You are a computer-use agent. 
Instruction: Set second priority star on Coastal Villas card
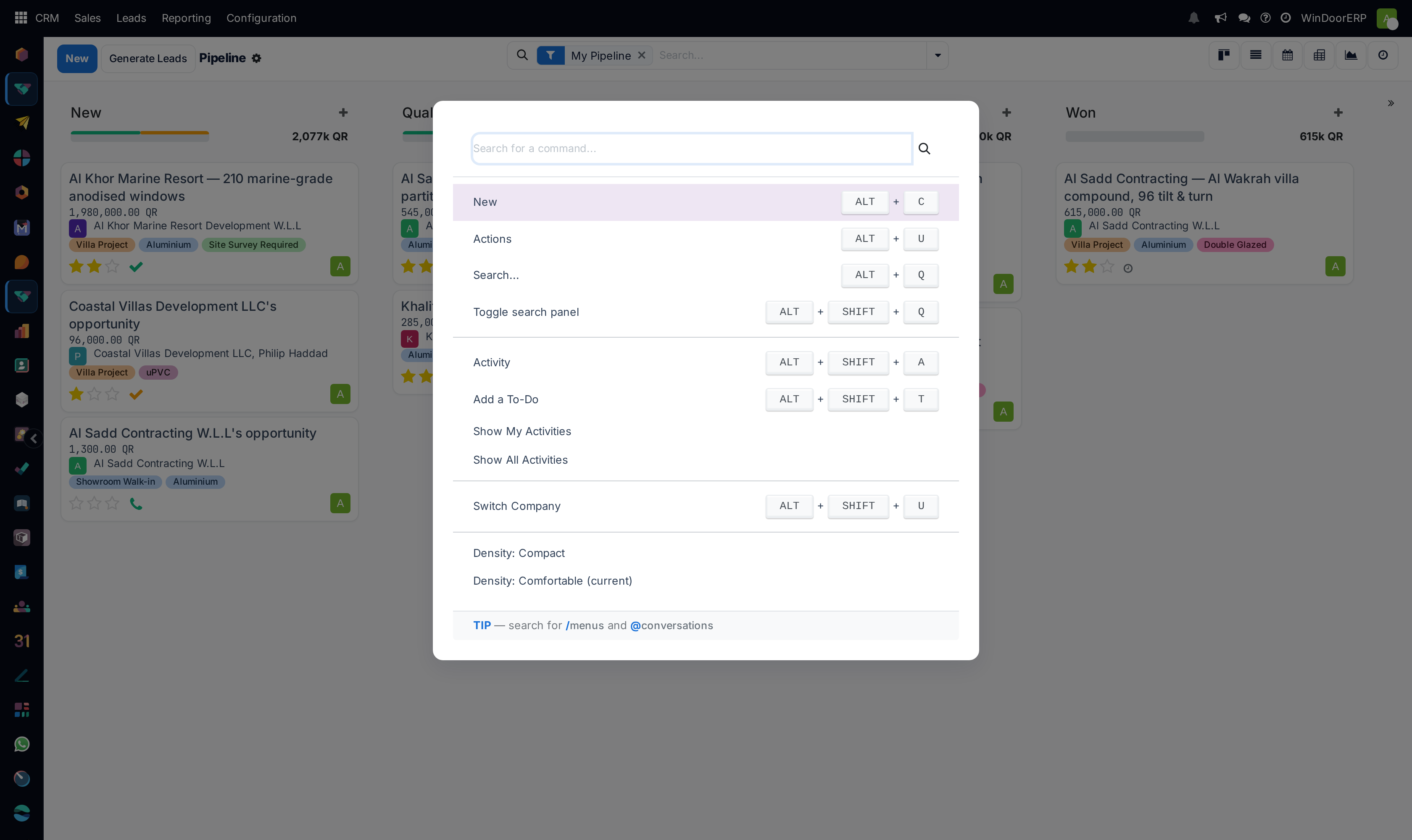[94, 394]
